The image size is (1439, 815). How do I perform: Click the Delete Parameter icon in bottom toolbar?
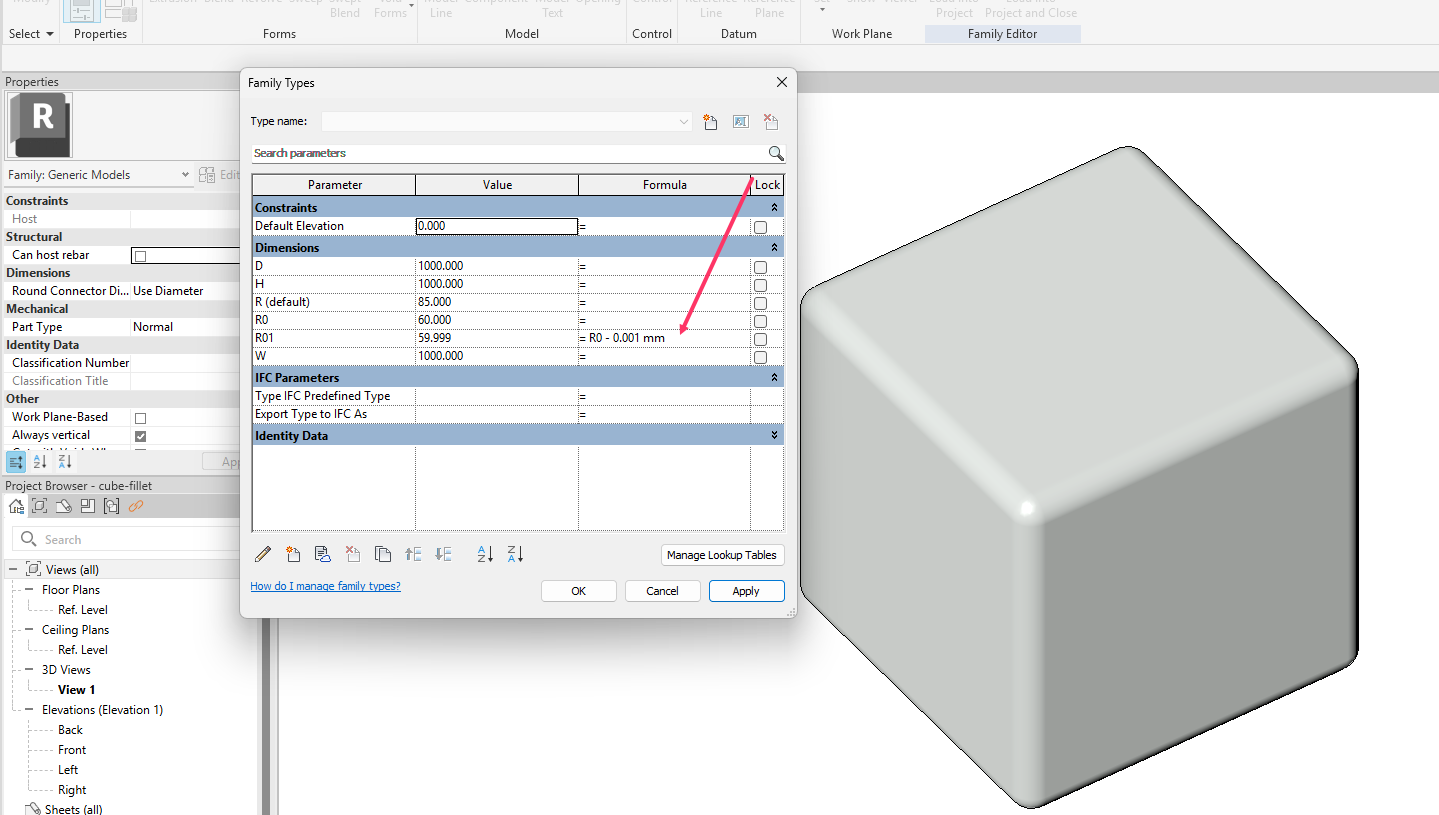[x=352, y=554]
